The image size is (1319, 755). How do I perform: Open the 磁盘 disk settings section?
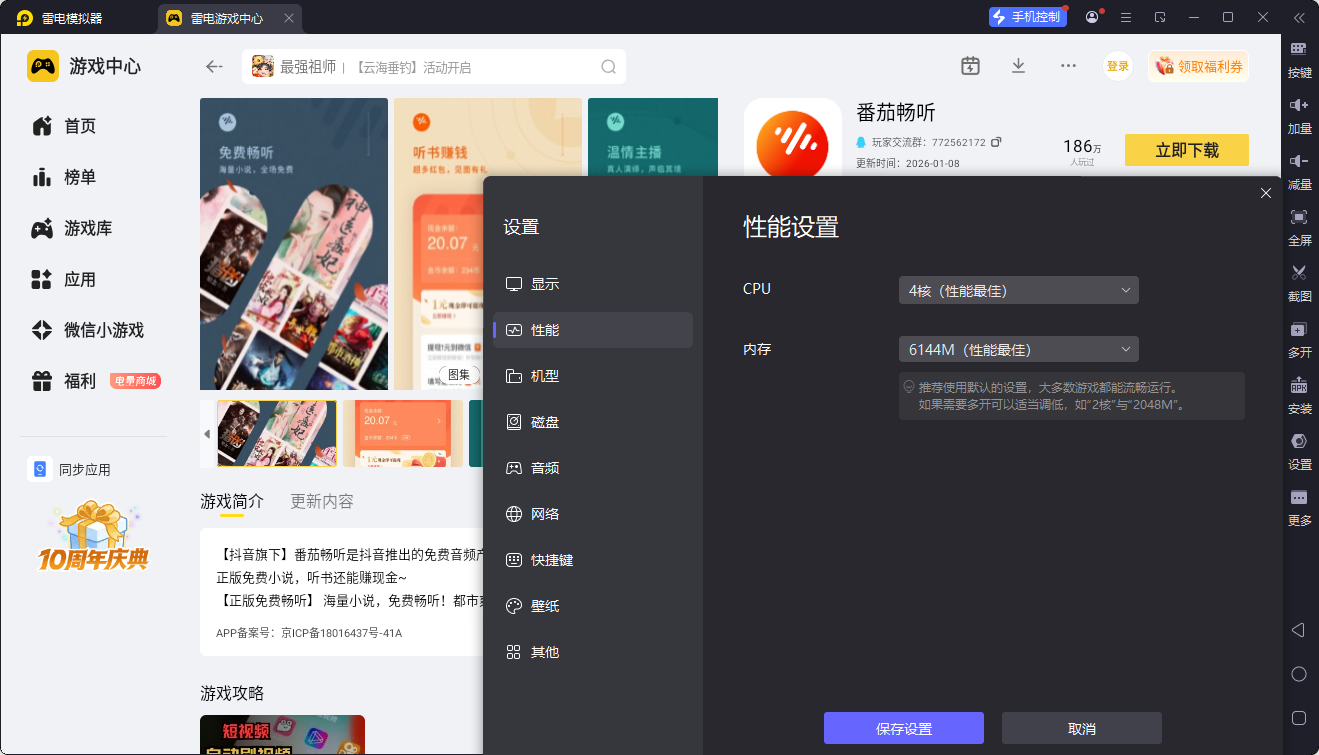tap(545, 422)
